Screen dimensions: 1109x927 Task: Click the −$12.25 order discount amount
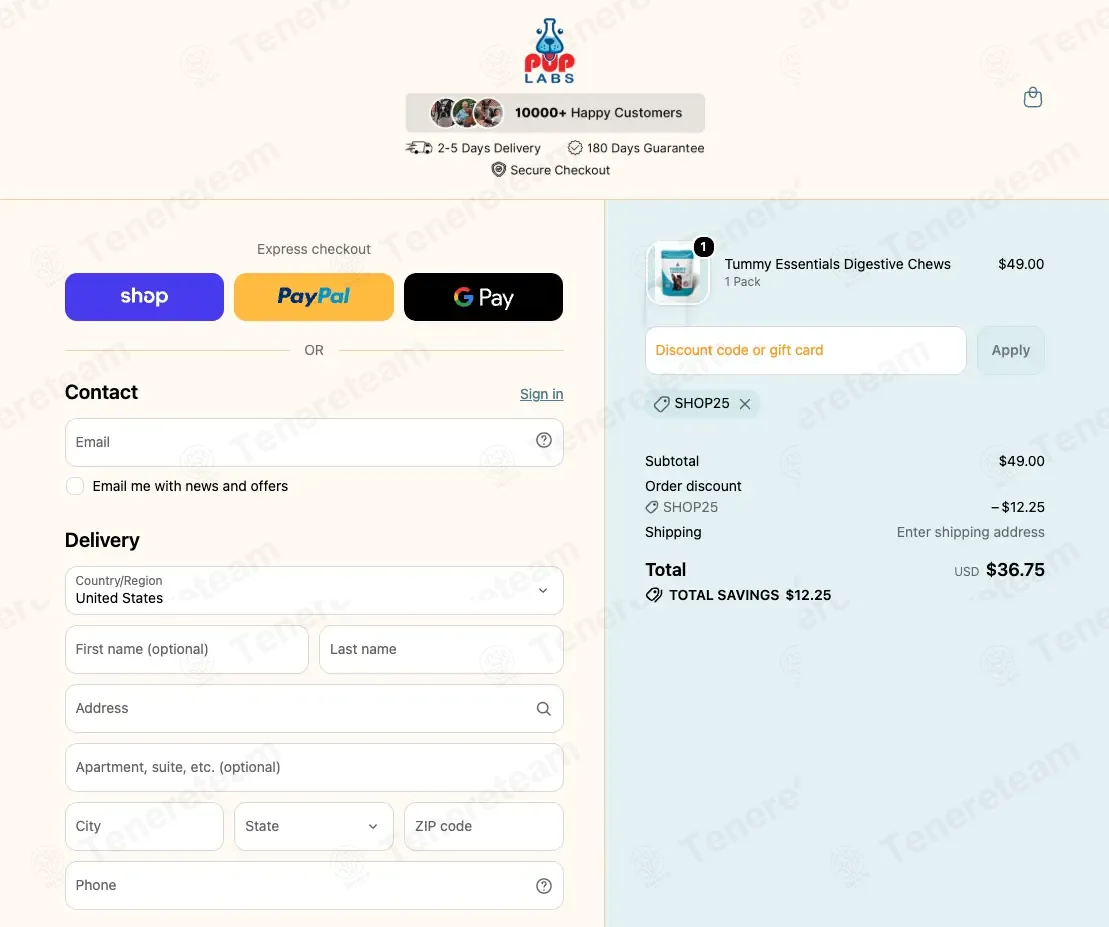(1018, 507)
